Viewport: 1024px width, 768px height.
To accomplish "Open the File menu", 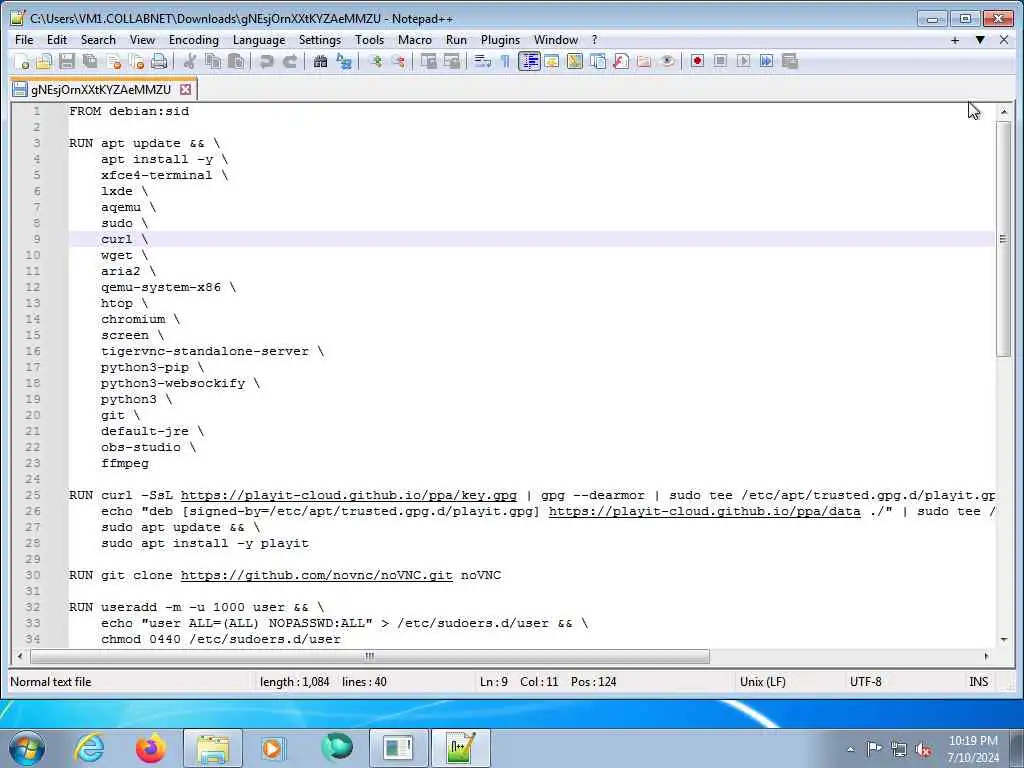I will click(24, 40).
